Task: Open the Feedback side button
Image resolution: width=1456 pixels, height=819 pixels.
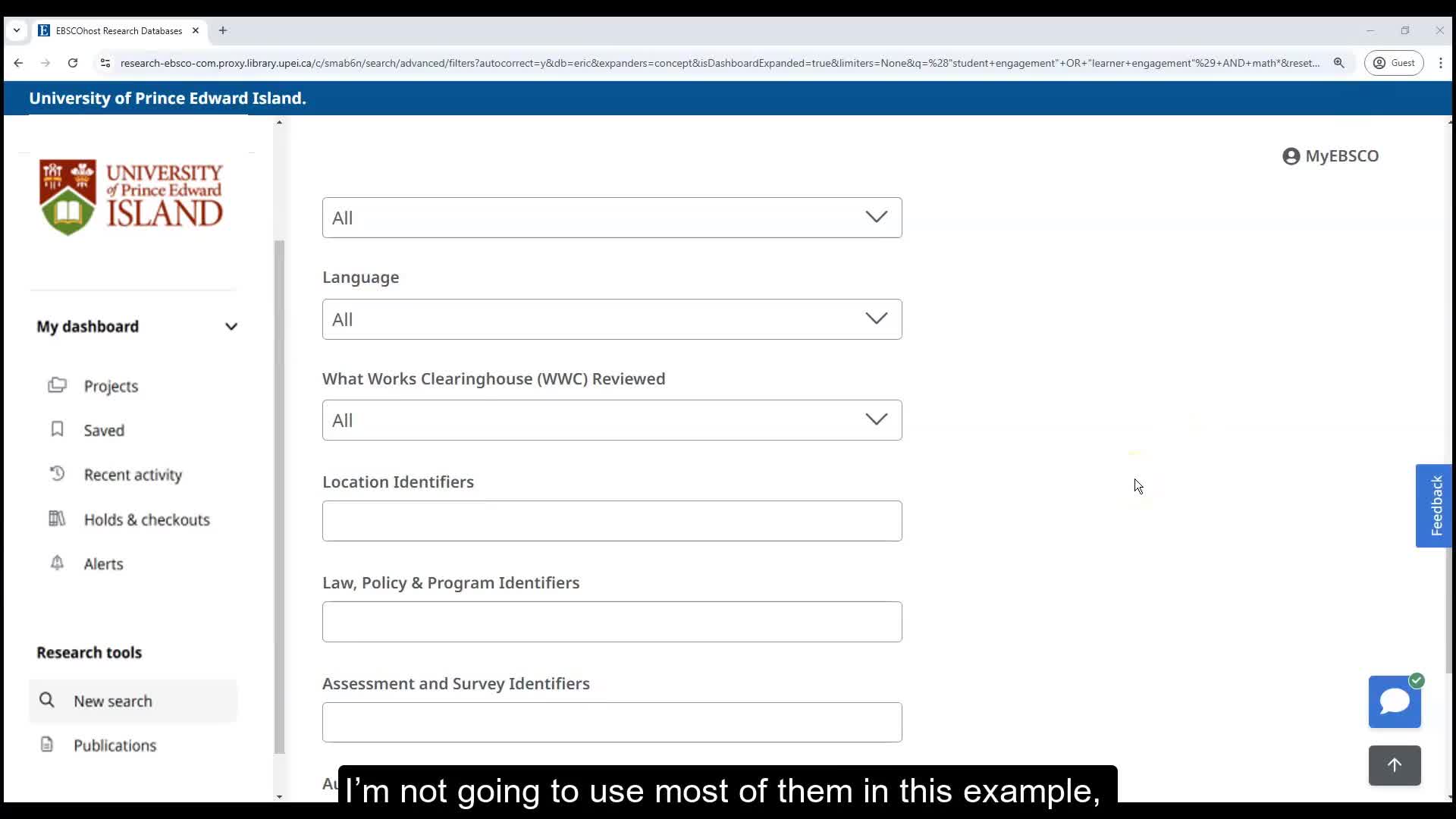Action: point(1435,506)
